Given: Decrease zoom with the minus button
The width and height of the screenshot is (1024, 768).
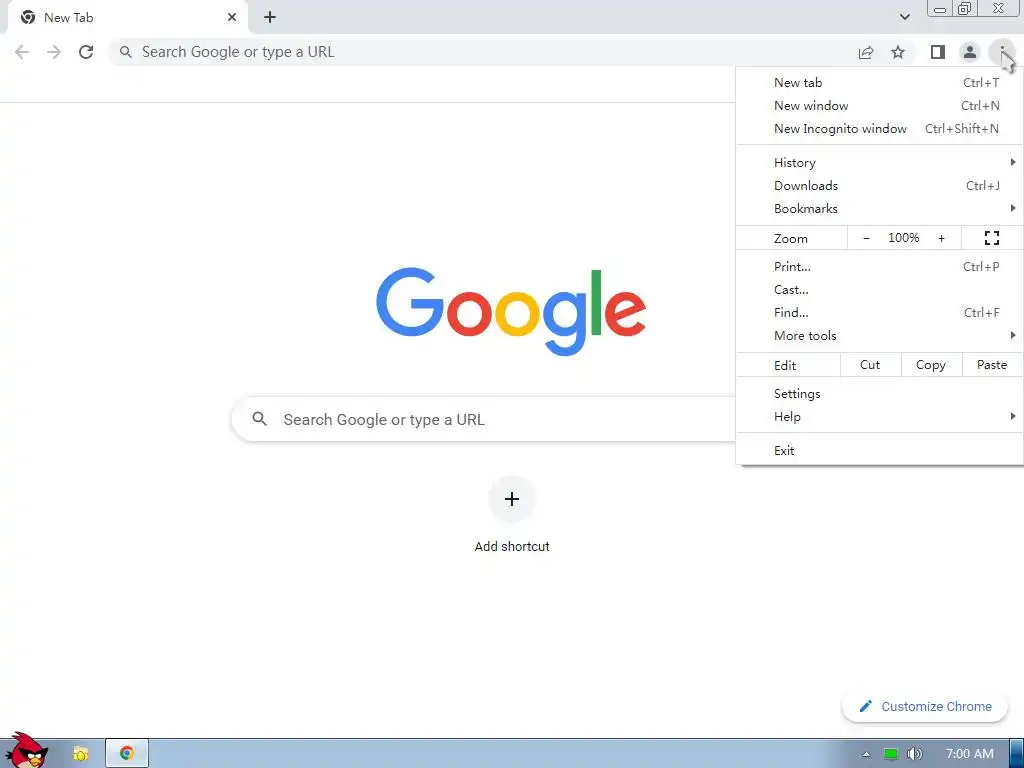Looking at the screenshot, I should point(867,238).
